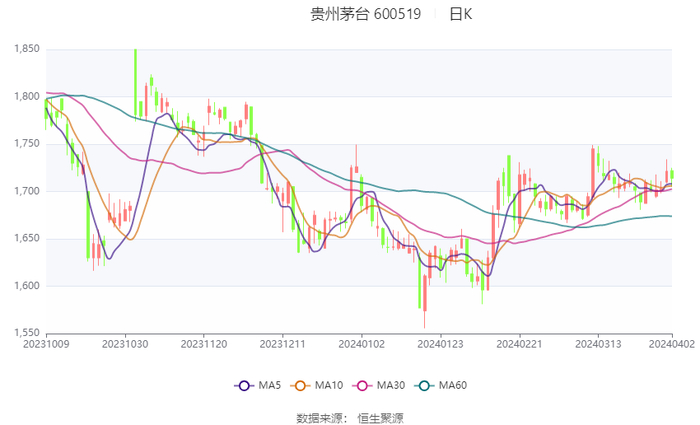Toggle the MA5 series label text
This screenshot has width=700, height=425.
click(x=268, y=386)
